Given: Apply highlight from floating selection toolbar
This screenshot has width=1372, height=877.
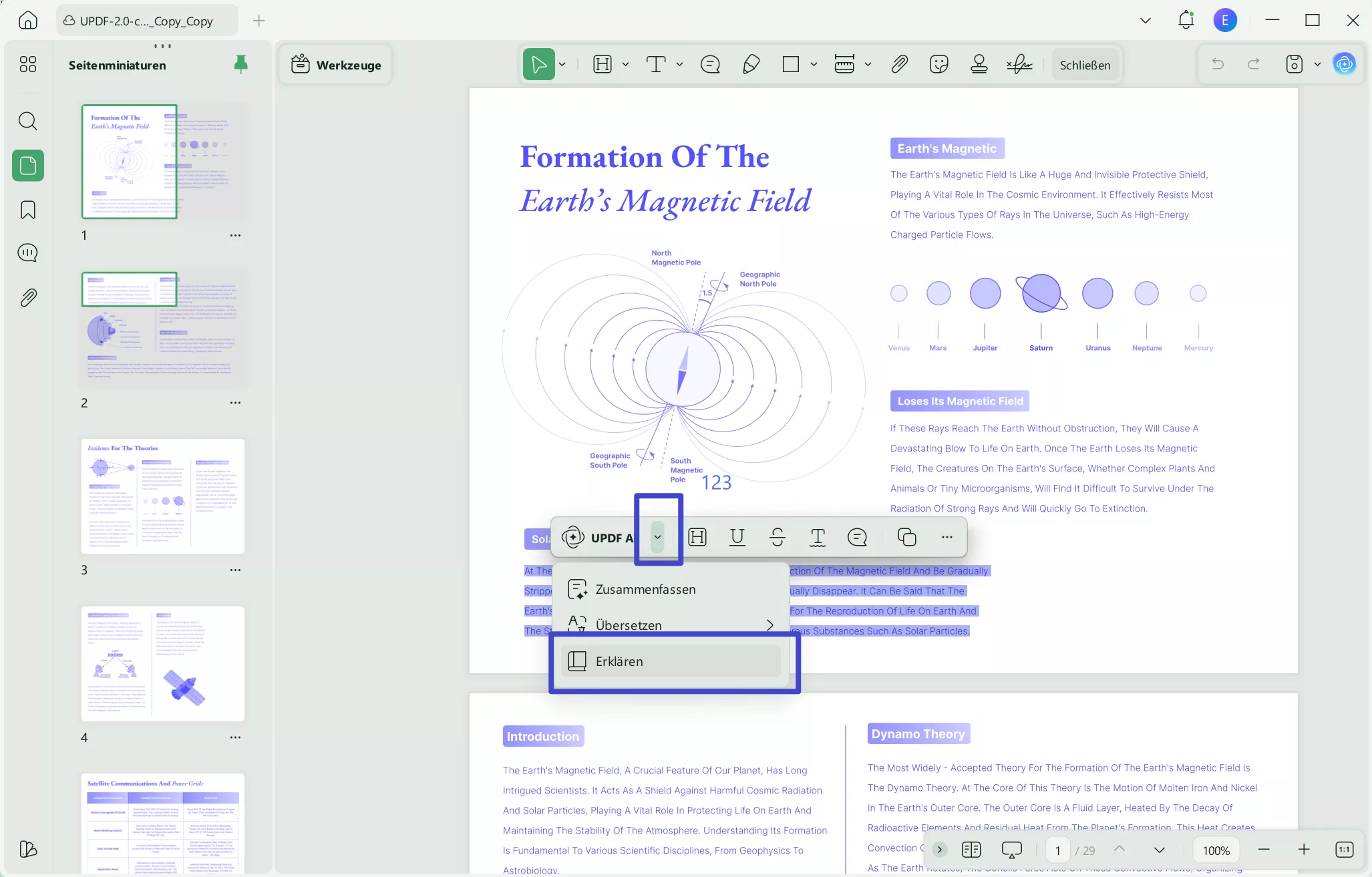Looking at the screenshot, I should point(697,537).
